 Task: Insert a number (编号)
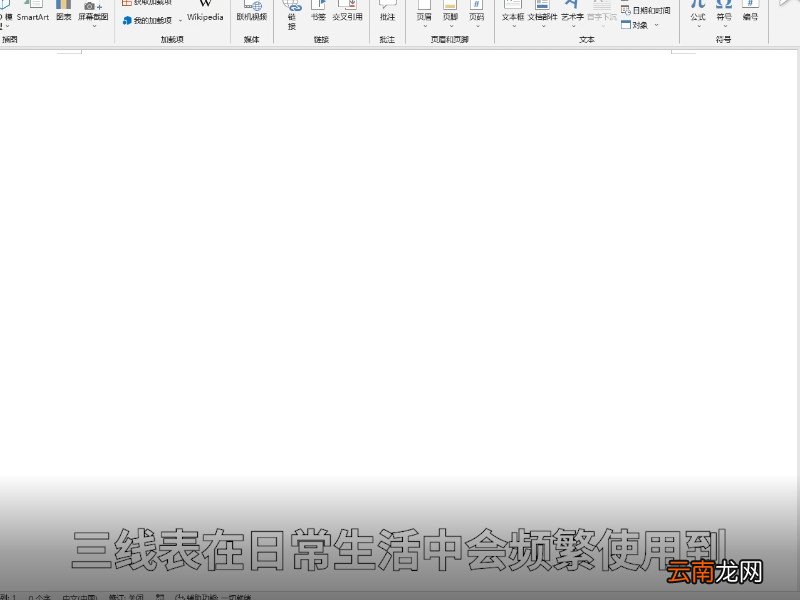click(750, 11)
